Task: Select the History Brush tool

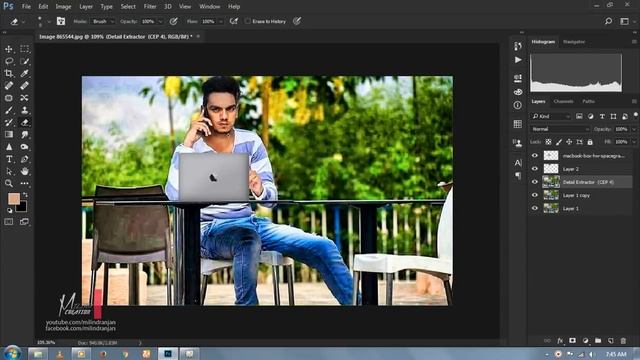Action: (9, 122)
